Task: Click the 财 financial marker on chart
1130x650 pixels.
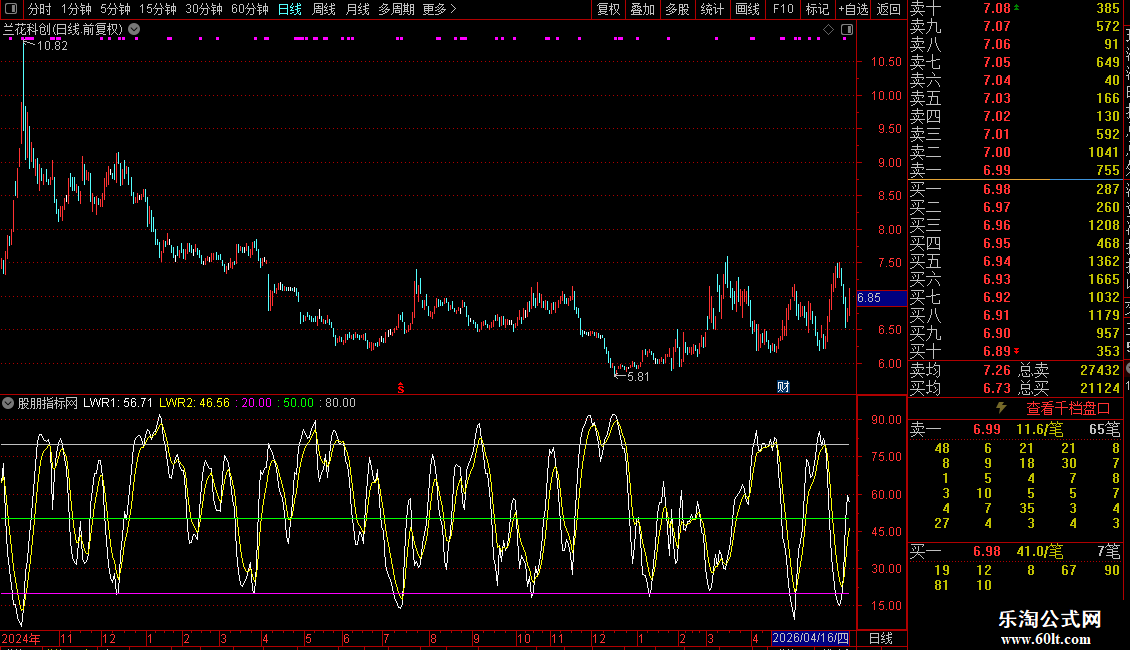Action: (x=783, y=387)
